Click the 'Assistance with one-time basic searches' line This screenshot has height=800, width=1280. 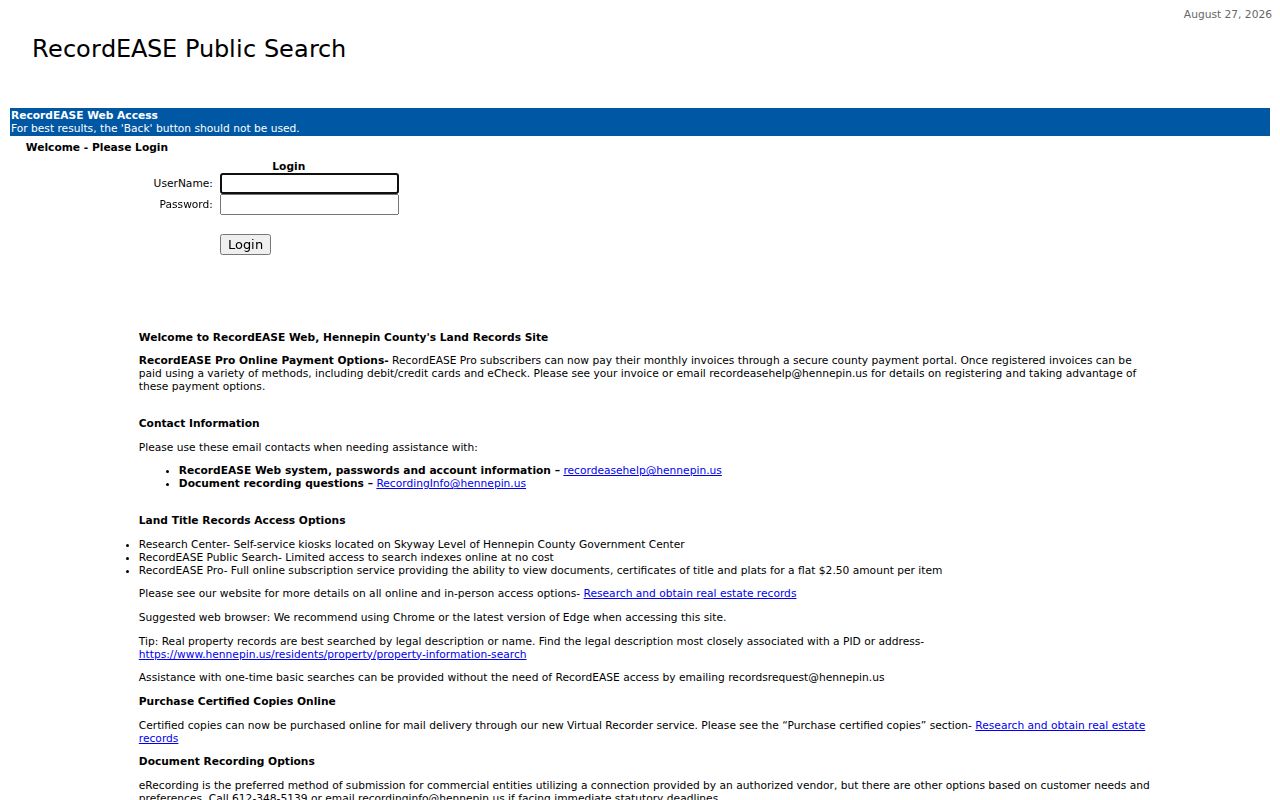[512, 677]
